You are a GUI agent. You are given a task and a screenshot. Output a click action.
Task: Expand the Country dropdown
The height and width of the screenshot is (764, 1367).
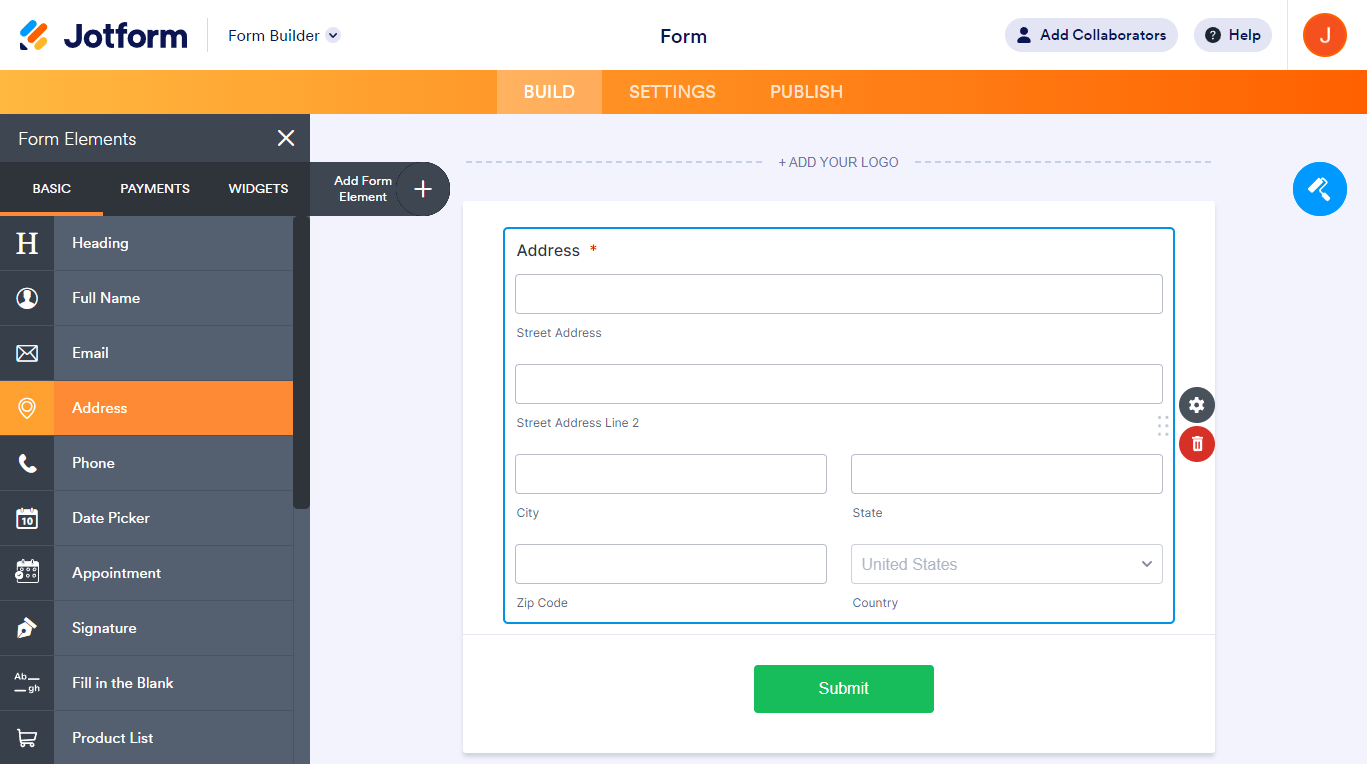tap(1006, 564)
